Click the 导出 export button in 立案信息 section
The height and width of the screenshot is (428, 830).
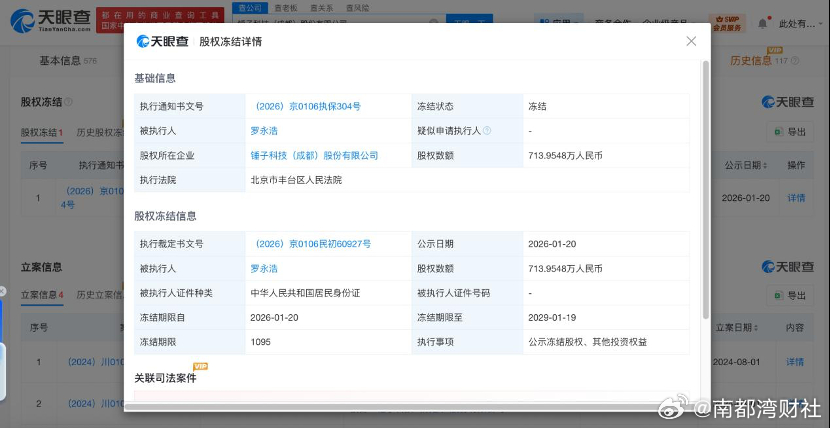pos(789,295)
